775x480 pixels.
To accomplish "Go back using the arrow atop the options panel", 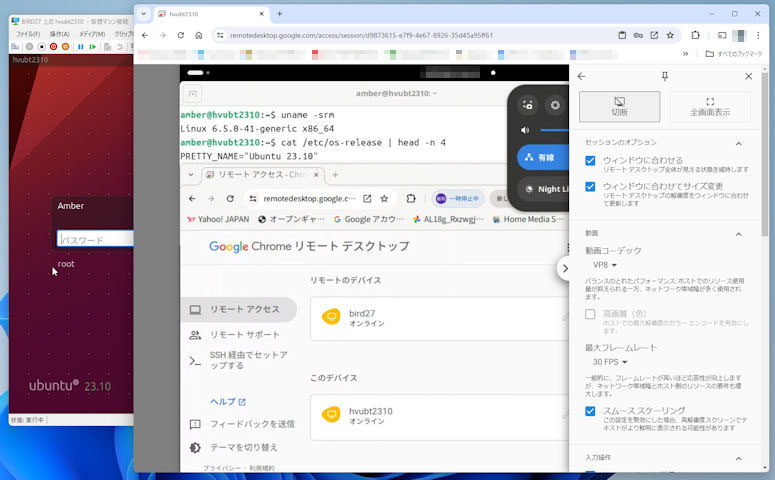I will click(582, 76).
